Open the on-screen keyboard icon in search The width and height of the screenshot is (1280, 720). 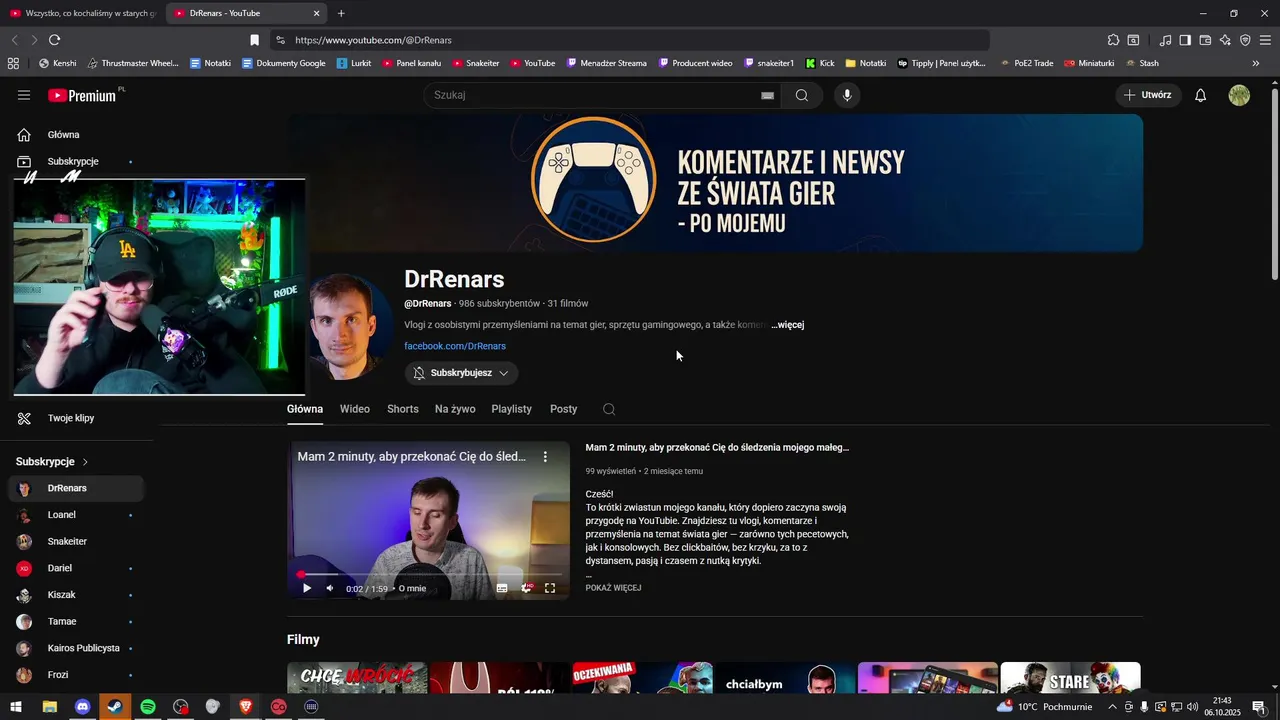click(x=767, y=95)
